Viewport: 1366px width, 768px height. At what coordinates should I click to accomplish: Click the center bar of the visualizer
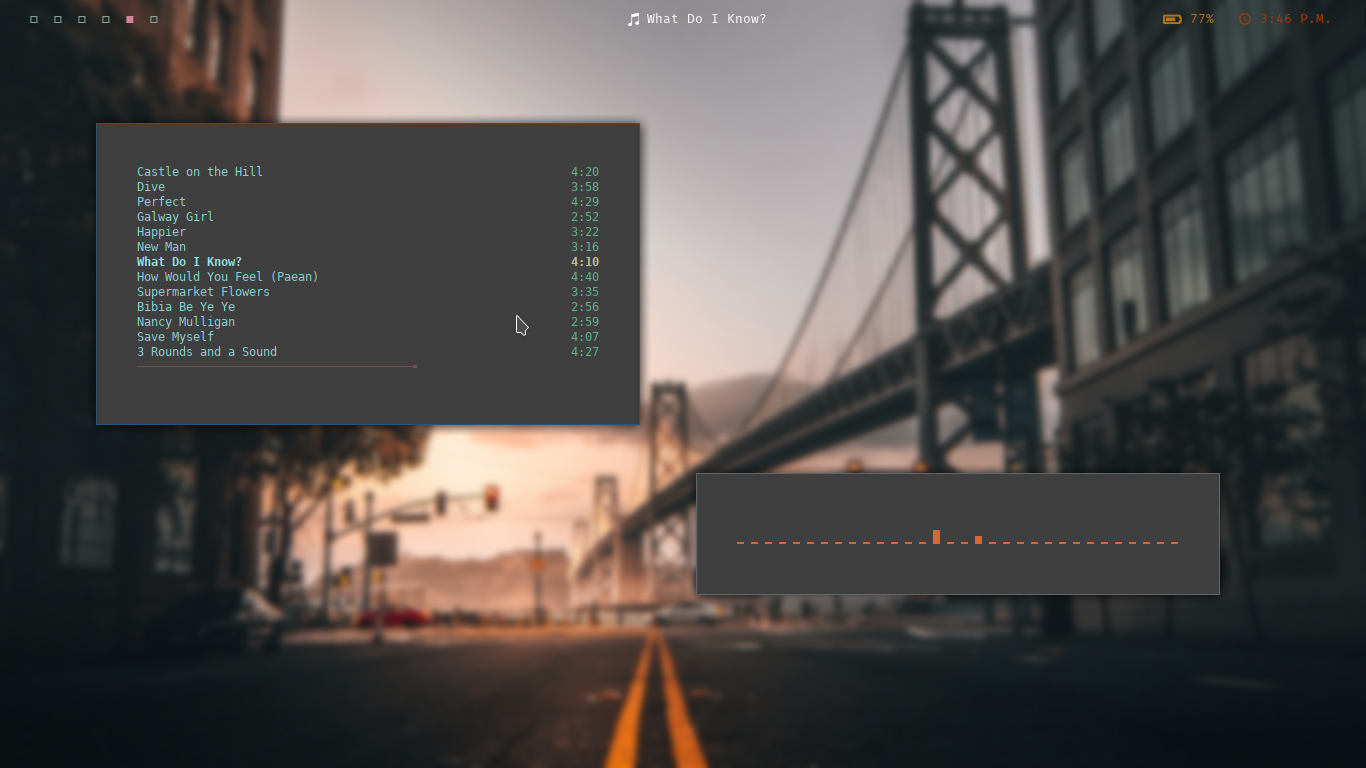coord(936,536)
